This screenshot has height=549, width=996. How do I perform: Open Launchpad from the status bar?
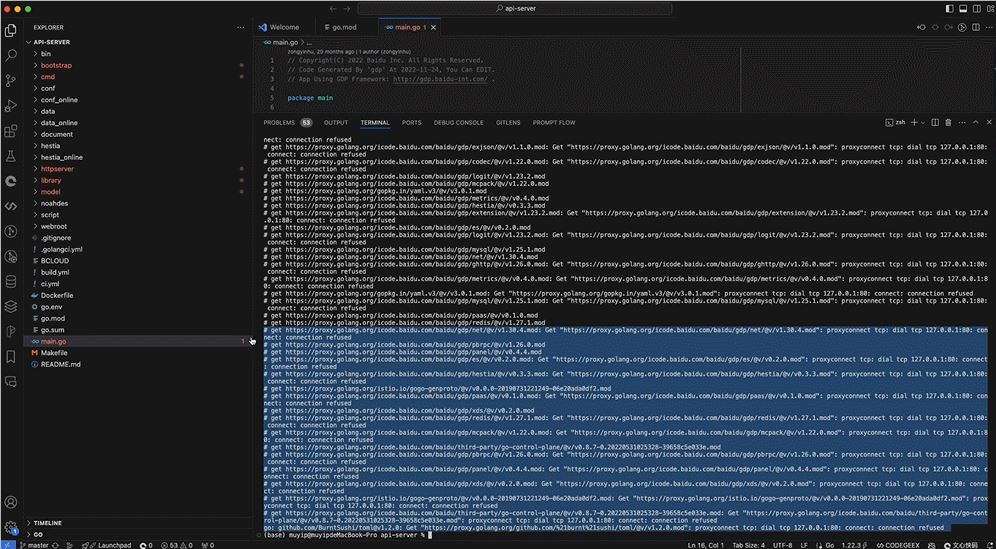pyautogui.click(x=111, y=545)
